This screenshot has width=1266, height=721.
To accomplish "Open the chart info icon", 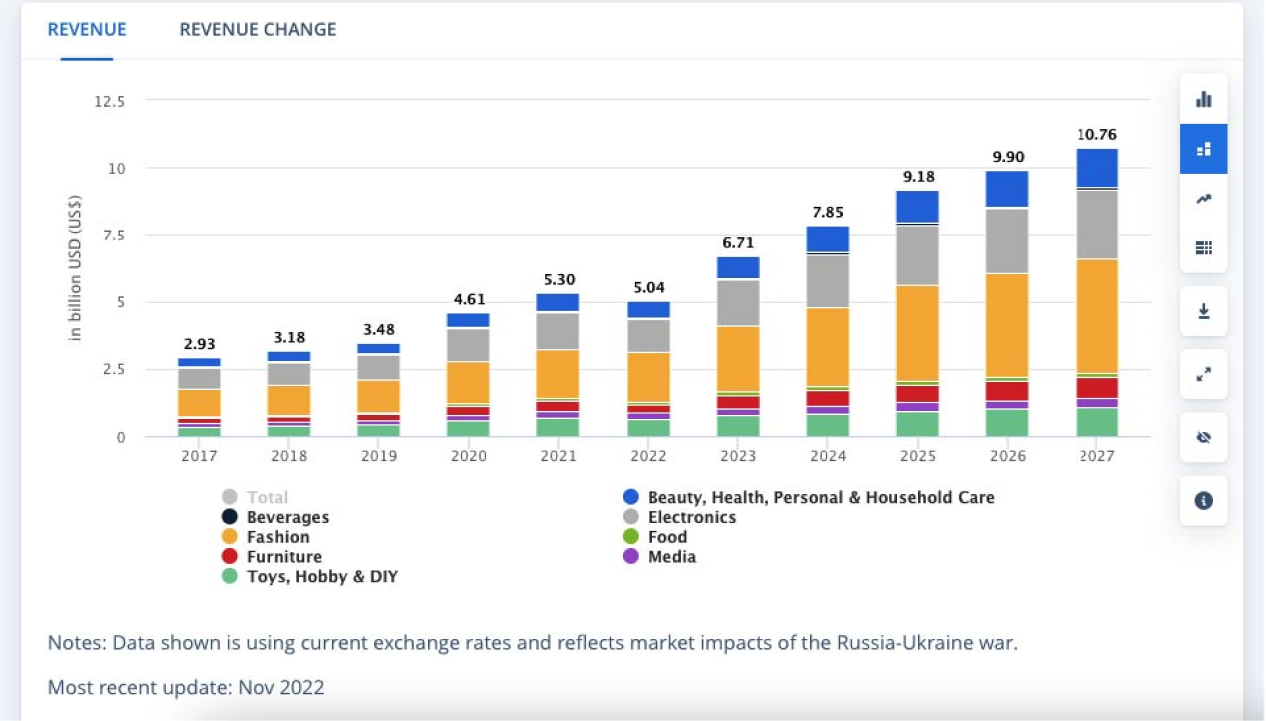I will (1203, 500).
